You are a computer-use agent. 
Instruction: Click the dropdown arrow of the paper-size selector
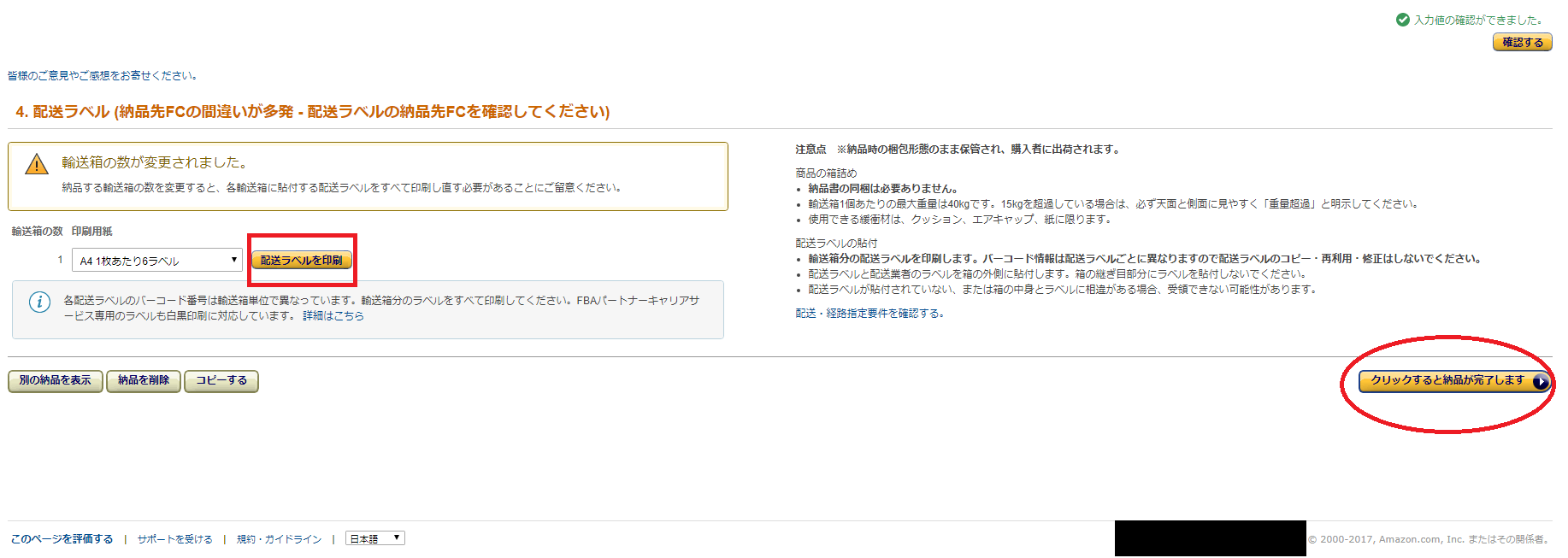click(x=234, y=260)
